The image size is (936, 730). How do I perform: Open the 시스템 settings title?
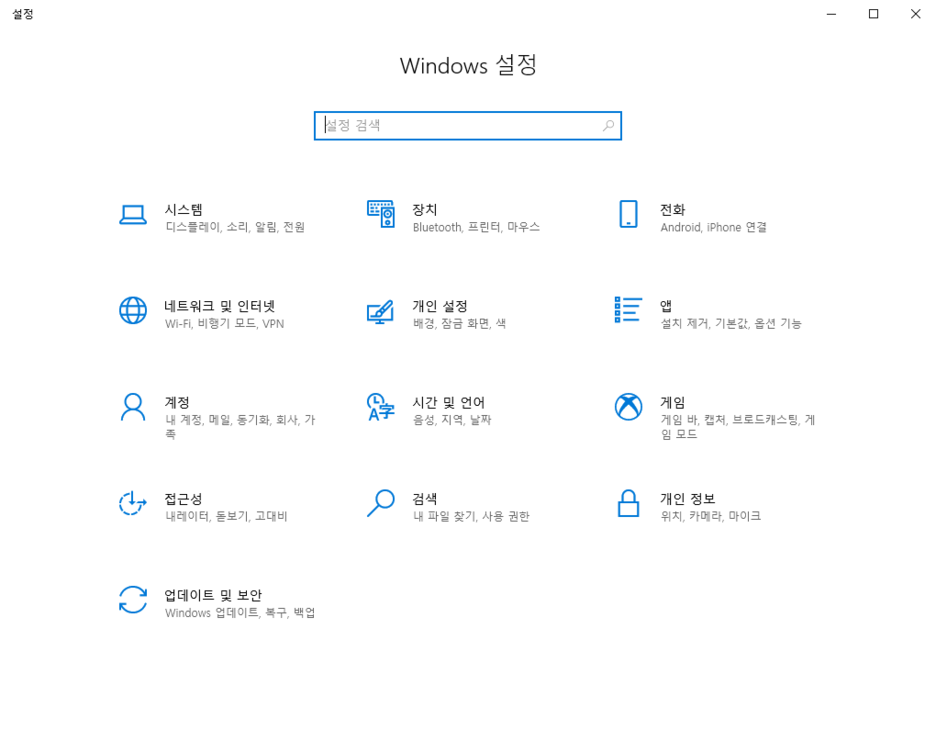pos(184,210)
